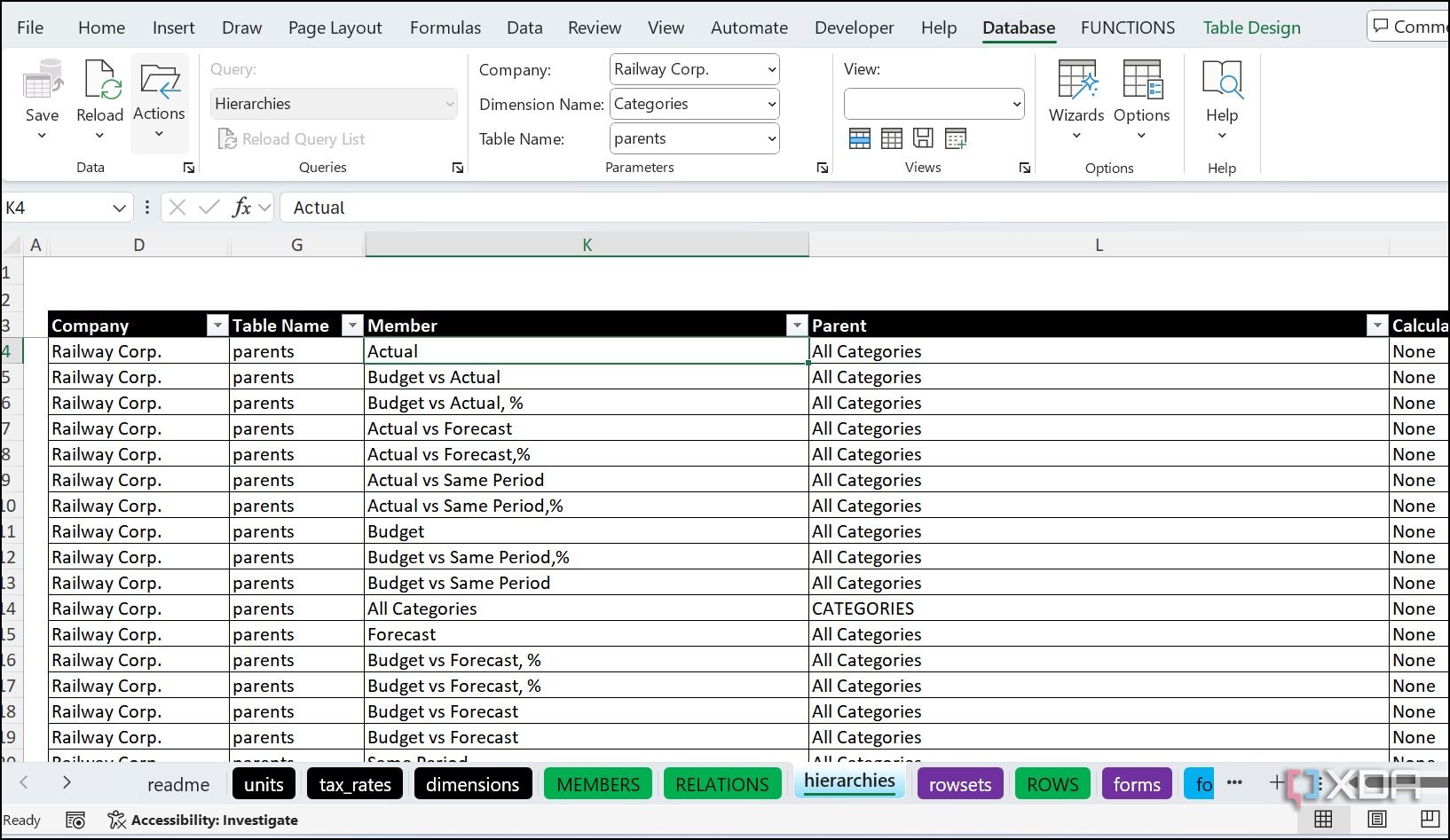Click the formula bar cancel icon
The image size is (1450, 840).
coord(177,208)
